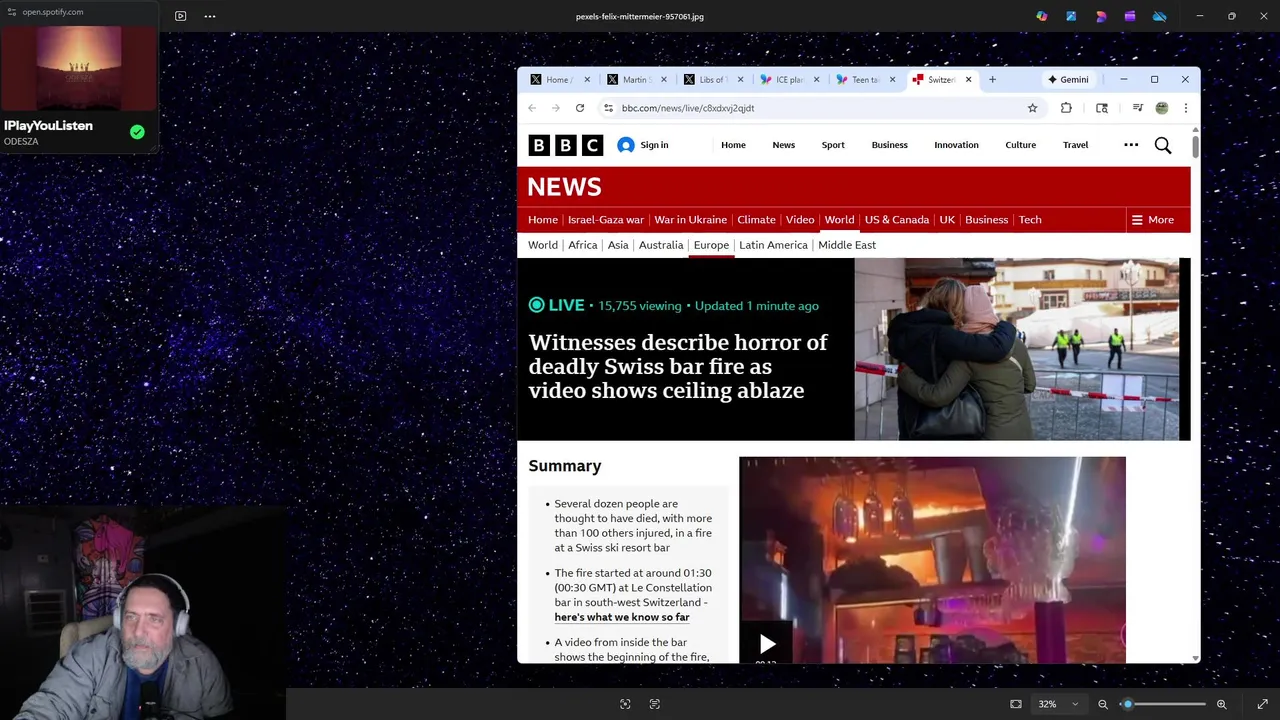
Task: Expand the More hamburger menu in News bar
Action: 1152,220
